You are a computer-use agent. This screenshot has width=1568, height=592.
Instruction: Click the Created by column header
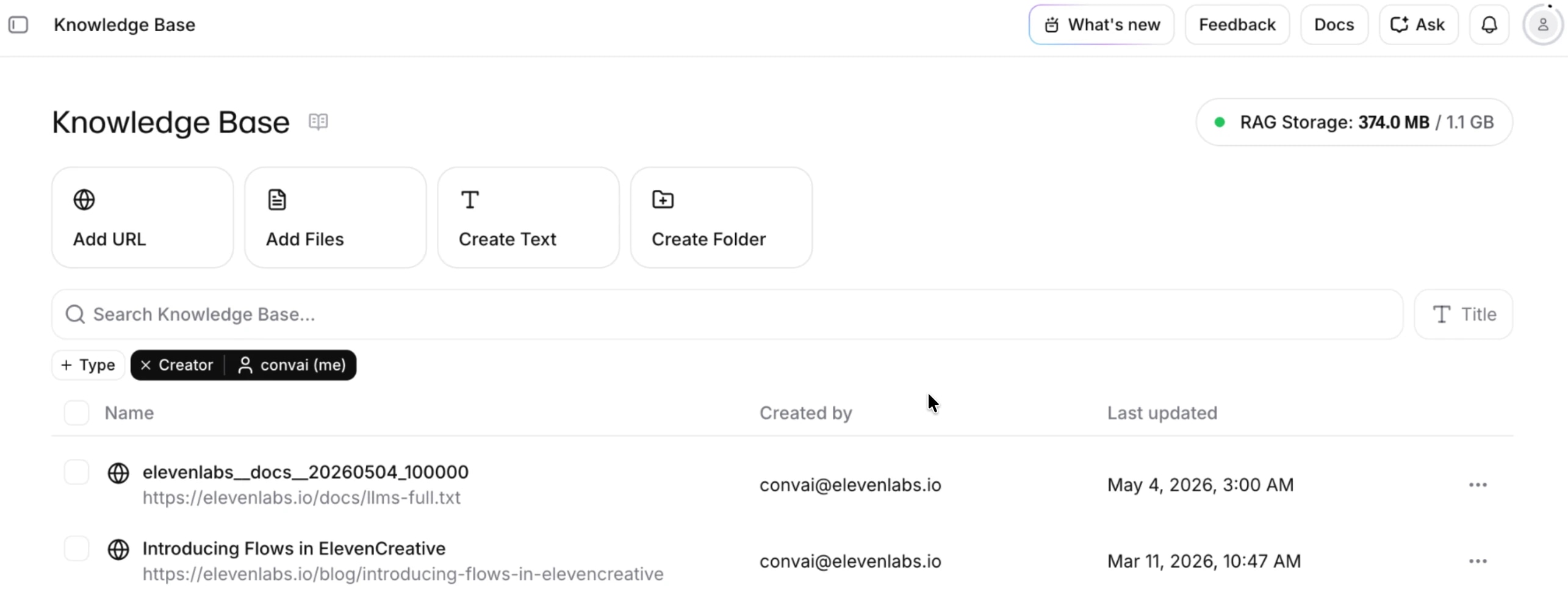click(805, 413)
